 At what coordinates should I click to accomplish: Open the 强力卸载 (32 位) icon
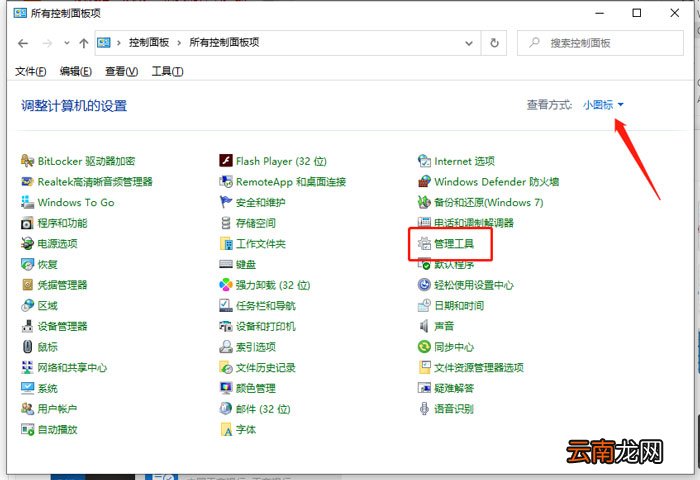pyautogui.click(x=226, y=285)
